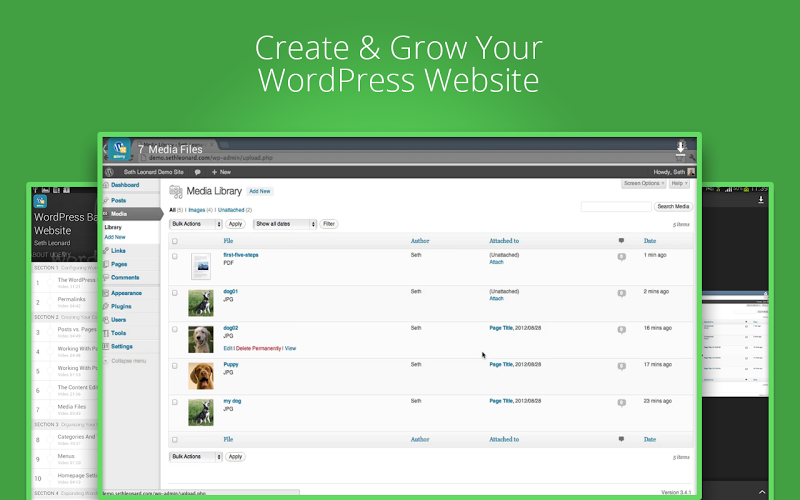Click the Media Library heading icon
Viewport: 800px width, 500px height.
176,192
